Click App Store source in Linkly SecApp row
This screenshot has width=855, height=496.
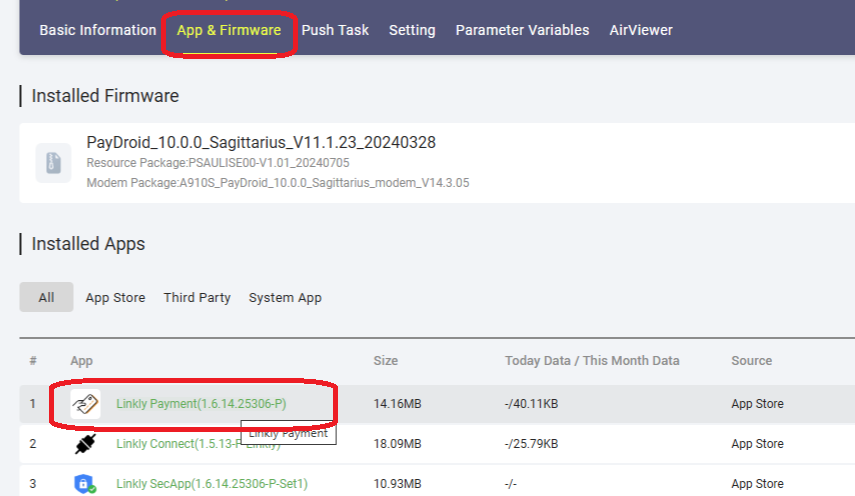757,483
